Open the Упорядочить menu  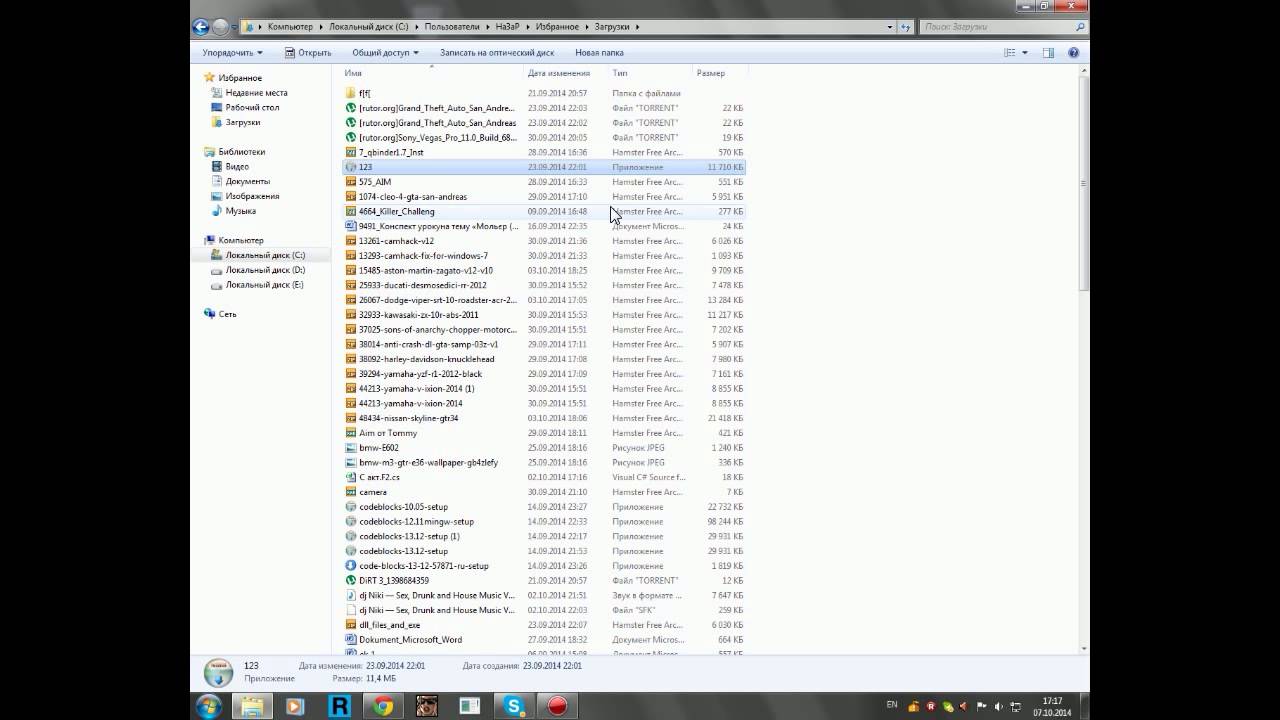pos(232,52)
